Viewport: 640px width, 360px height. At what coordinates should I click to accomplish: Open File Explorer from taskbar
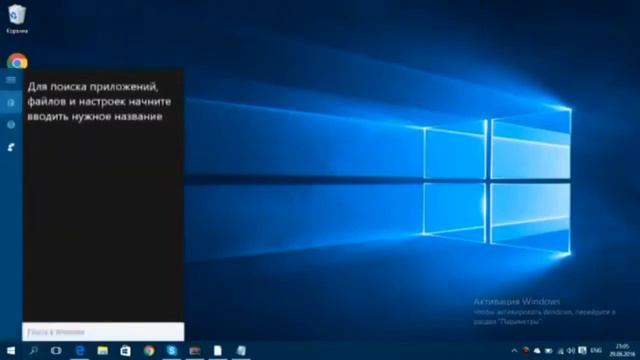click(x=102, y=351)
